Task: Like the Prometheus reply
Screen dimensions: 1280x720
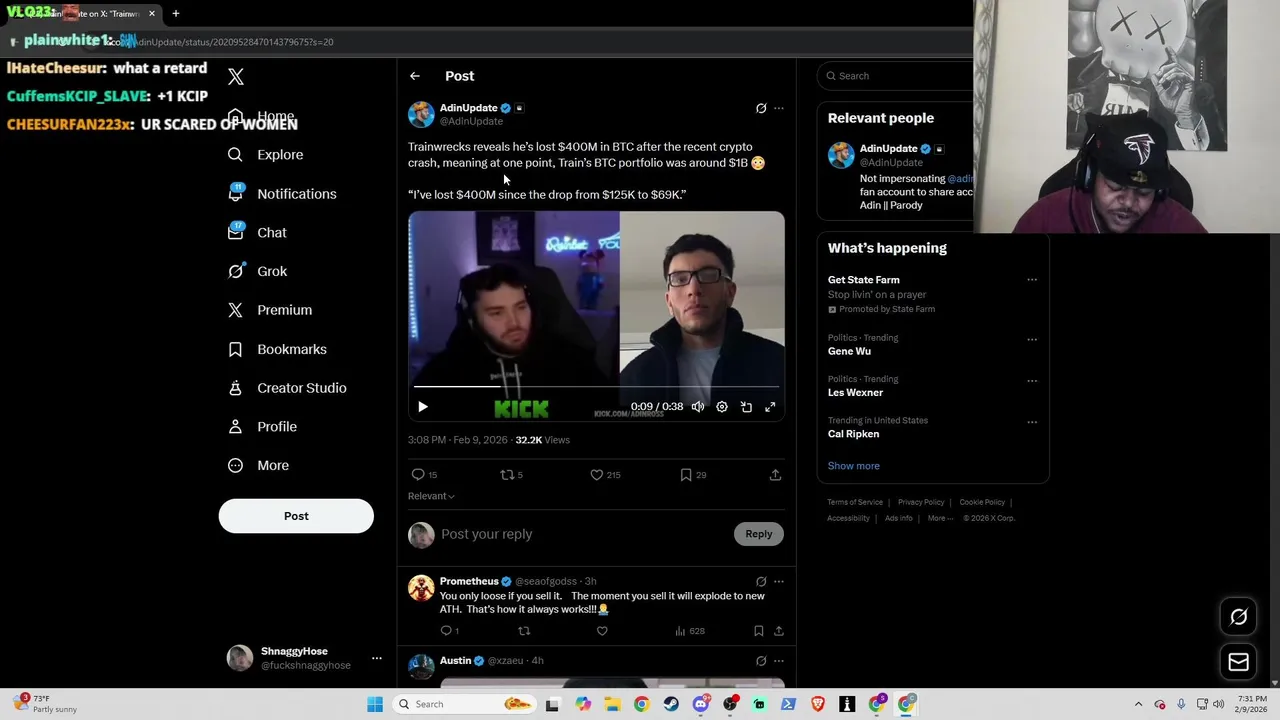Action: (x=602, y=631)
